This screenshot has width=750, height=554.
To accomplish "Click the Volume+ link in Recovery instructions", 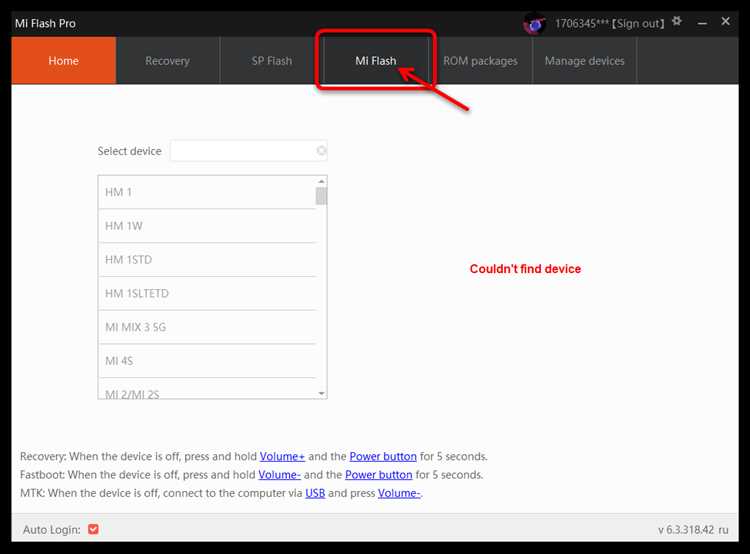I will coord(281,457).
